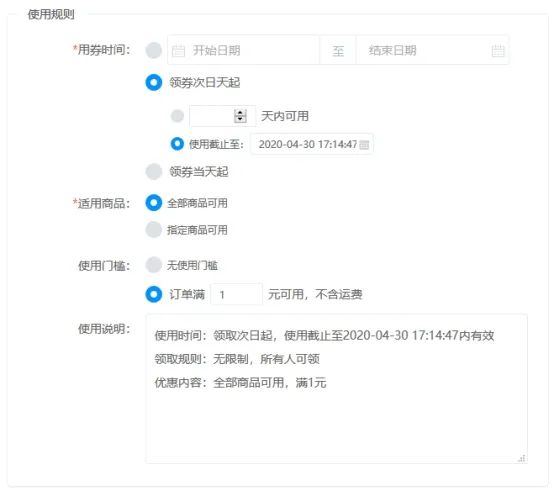Viewport: 554px width, 491px height.
Task: Click calendar icon in deadline datetime field
Action: tap(364, 144)
